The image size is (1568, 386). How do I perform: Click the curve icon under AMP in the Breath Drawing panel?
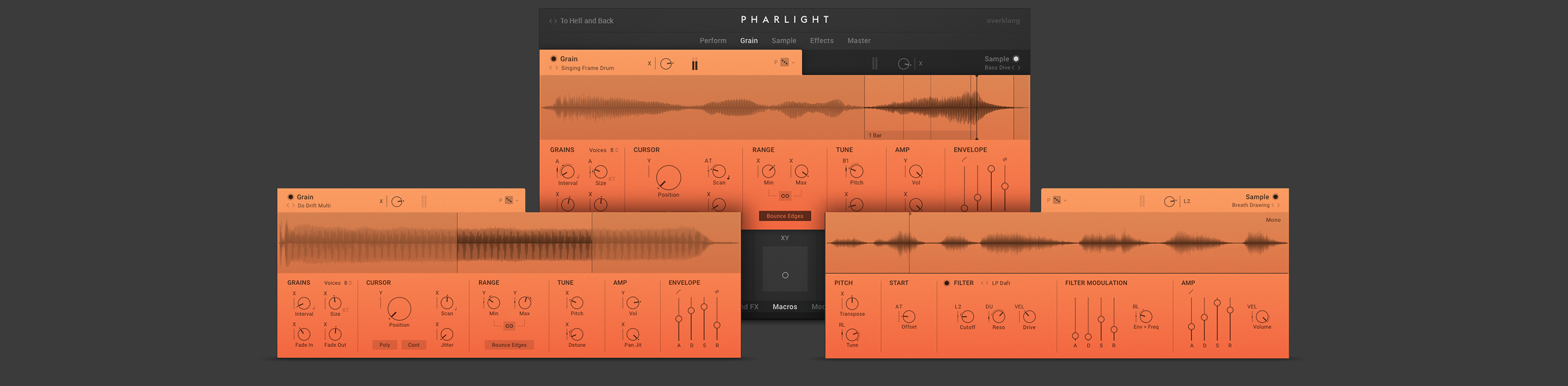tap(1191, 292)
